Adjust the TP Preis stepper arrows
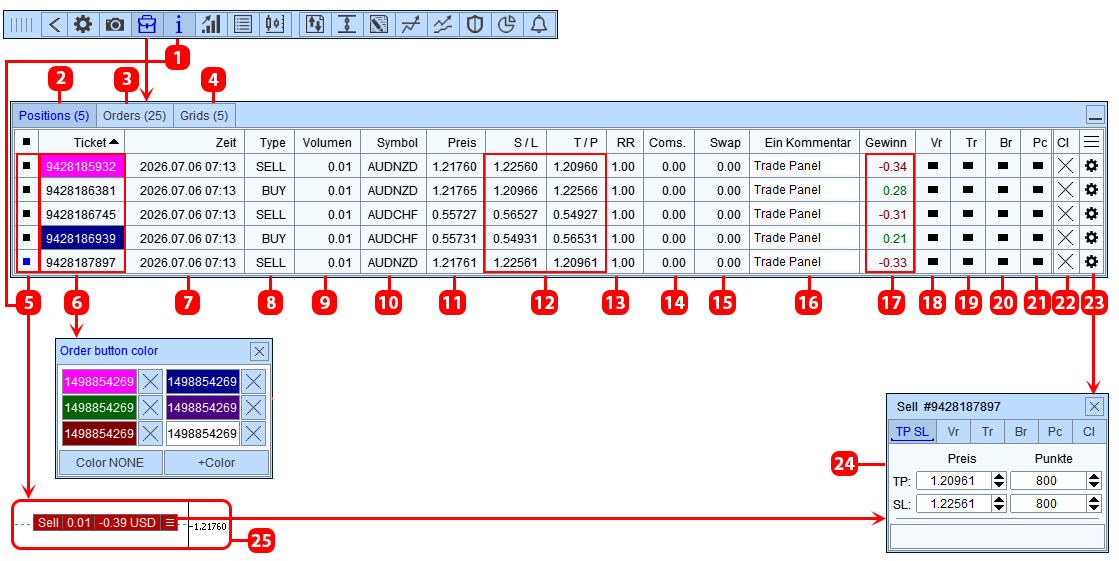This screenshot has width=1119, height=561. [x=999, y=480]
